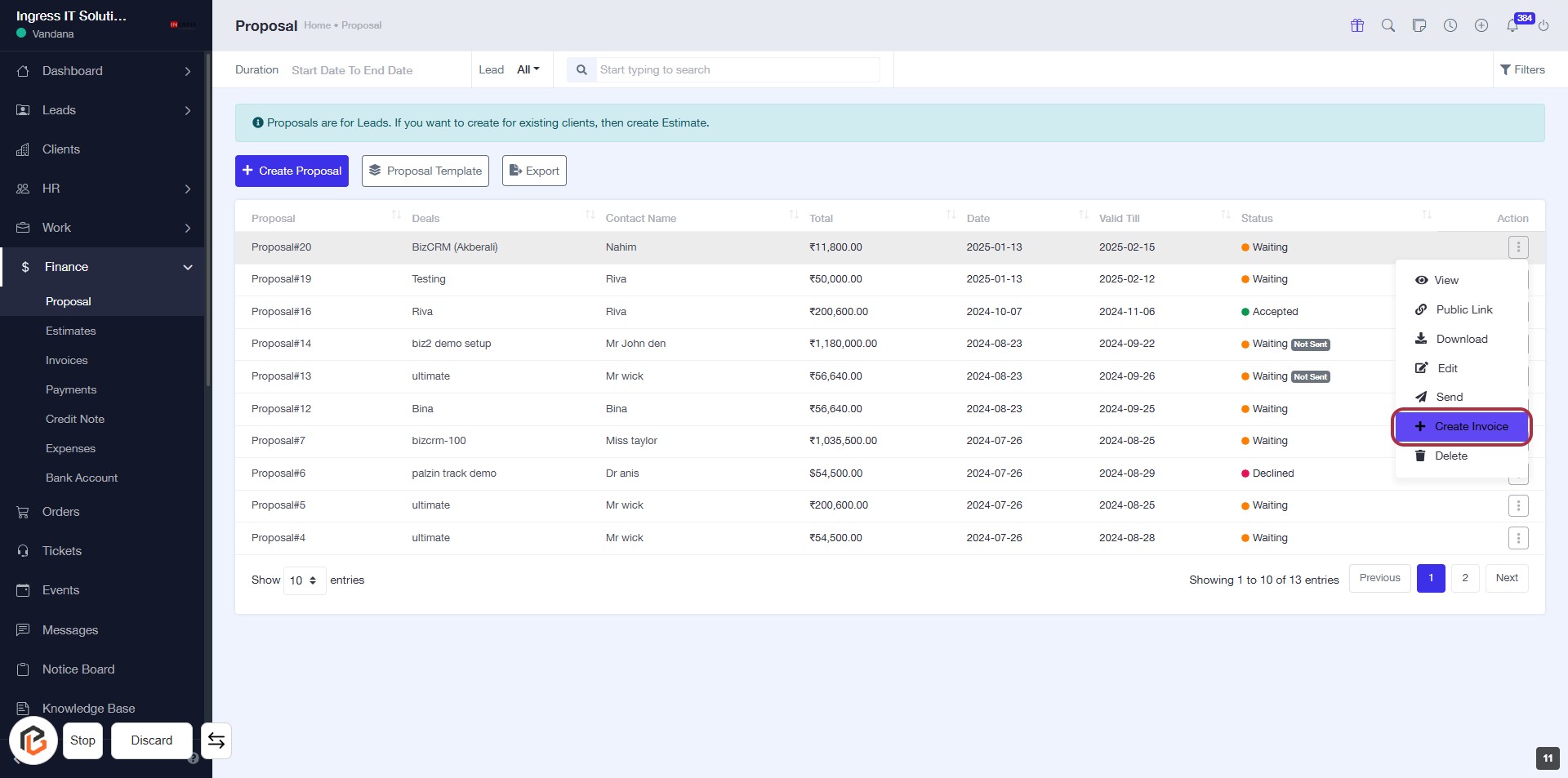
Task: Click the power logout icon
Action: point(1543,25)
